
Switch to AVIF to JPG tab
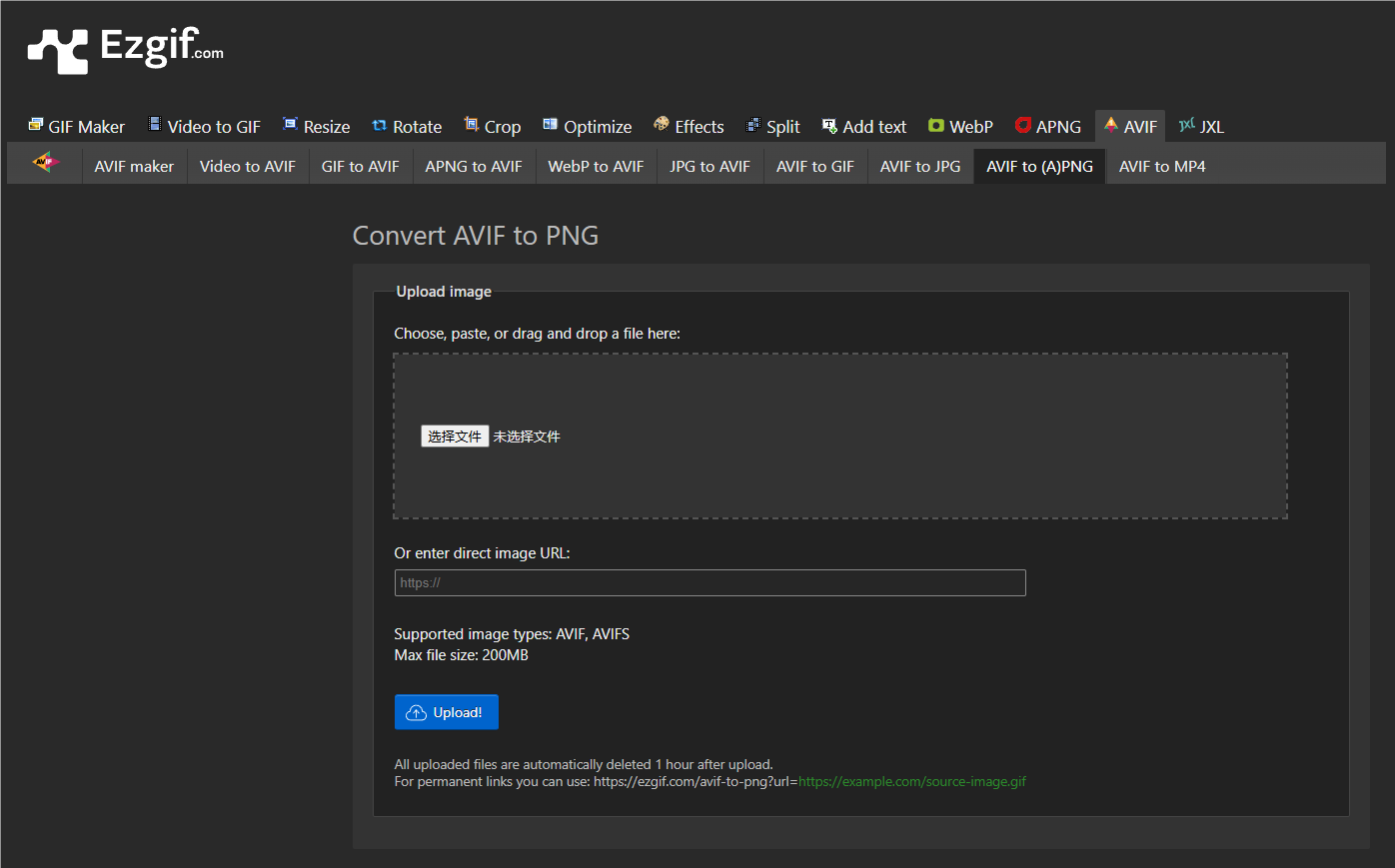(919, 167)
